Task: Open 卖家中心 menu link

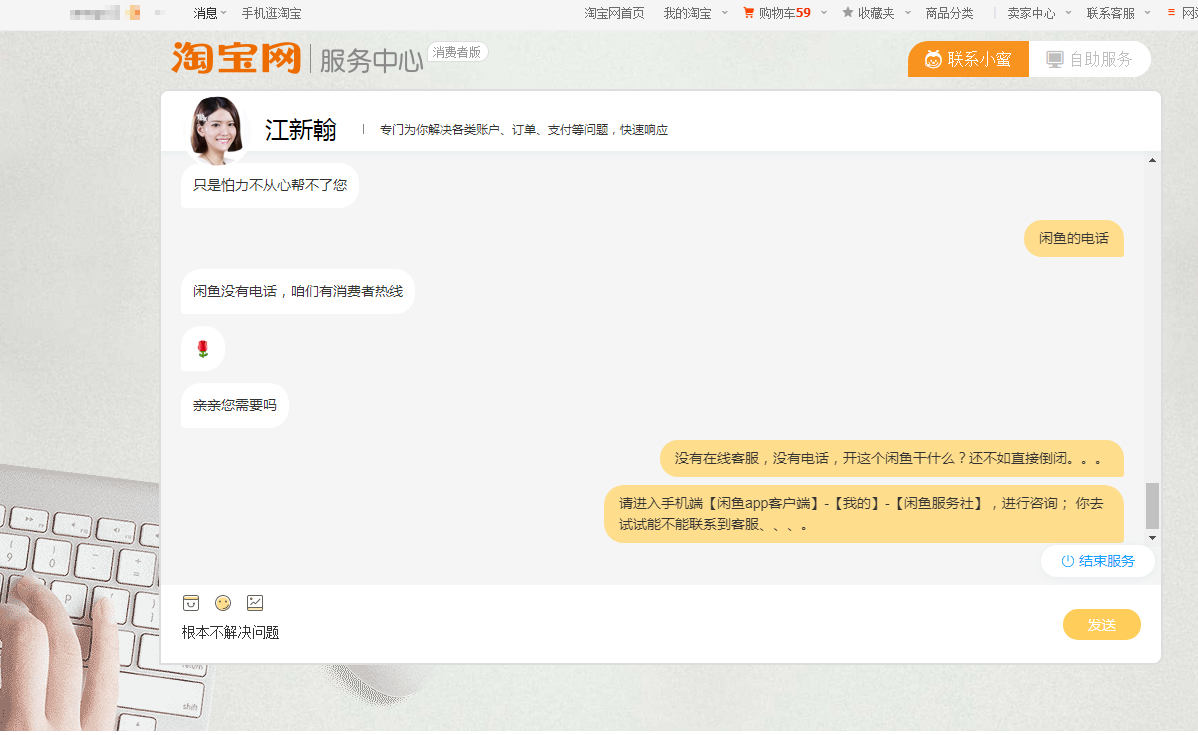Action: [1031, 13]
